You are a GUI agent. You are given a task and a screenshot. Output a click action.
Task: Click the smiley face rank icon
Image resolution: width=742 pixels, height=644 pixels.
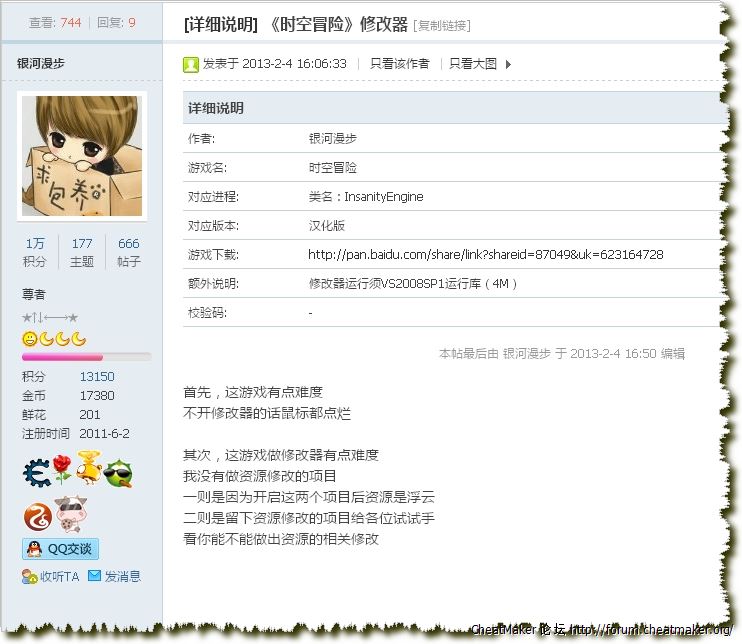(30, 339)
